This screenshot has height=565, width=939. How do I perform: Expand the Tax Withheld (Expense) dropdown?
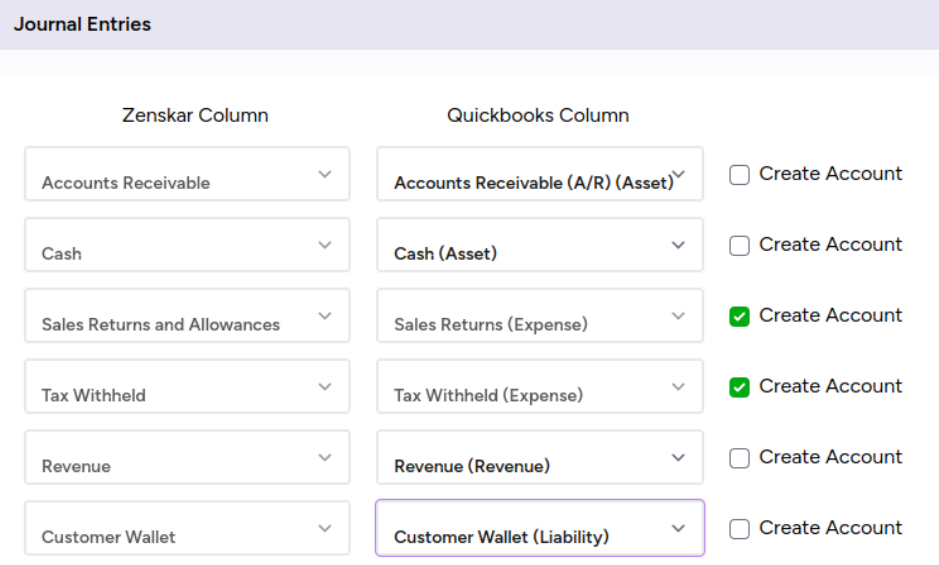540,387
